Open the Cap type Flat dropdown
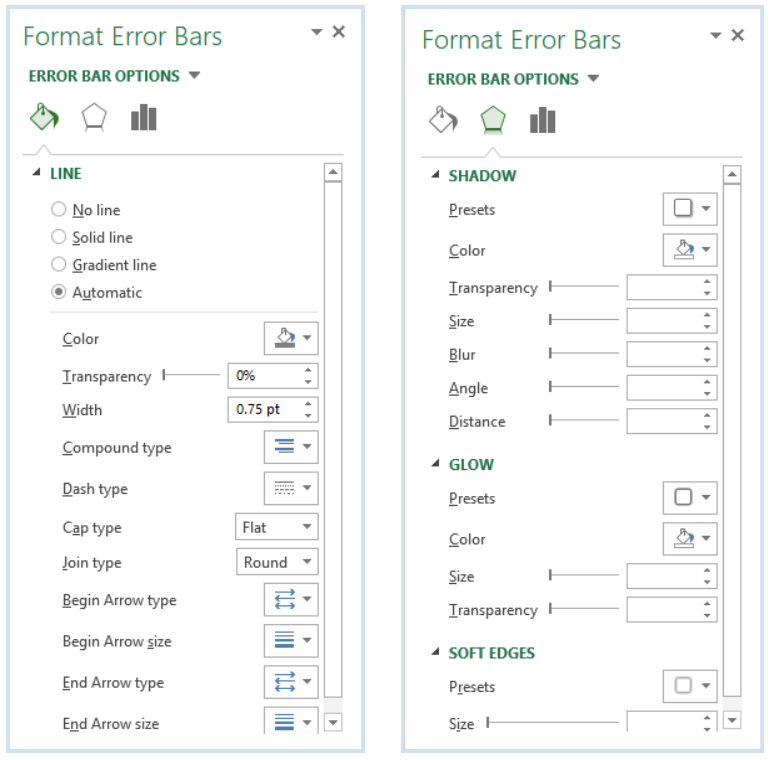This screenshot has width=771, height=760. (x=277, y=526)
